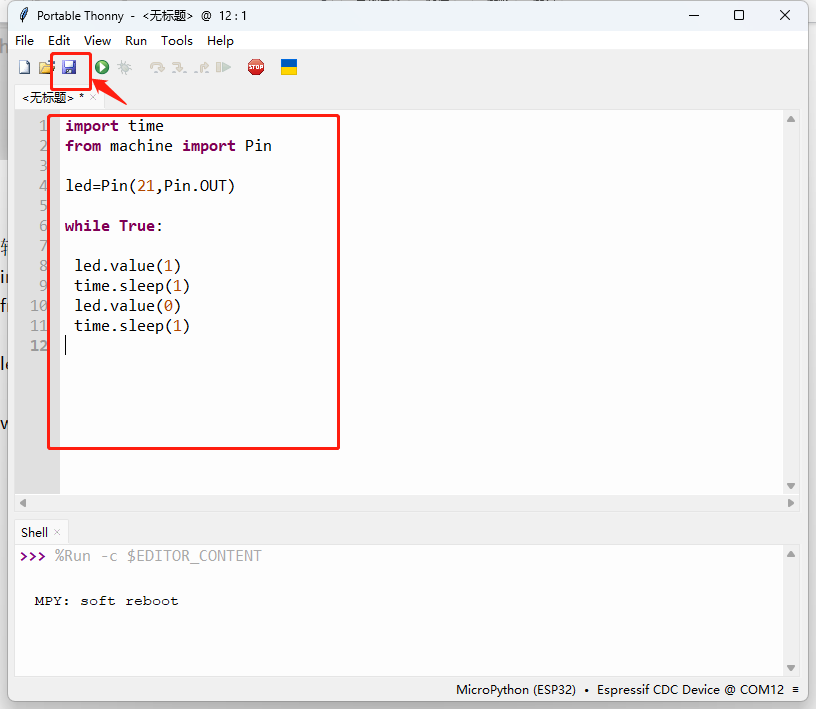Click line number 10 in gutter
This screenshot has height=709, width=816.
(39, 306)
